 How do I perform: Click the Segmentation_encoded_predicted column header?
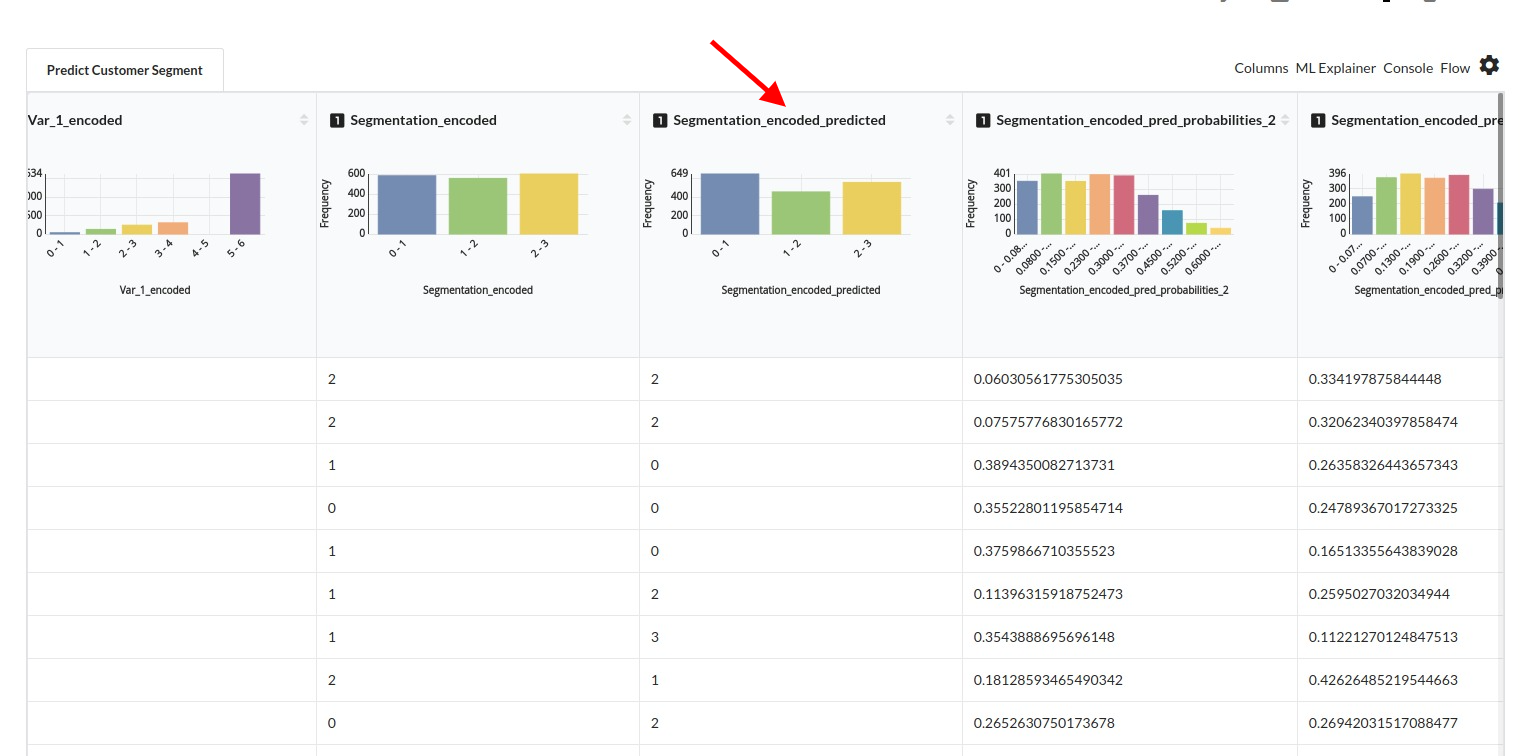[x=779, y=120]
